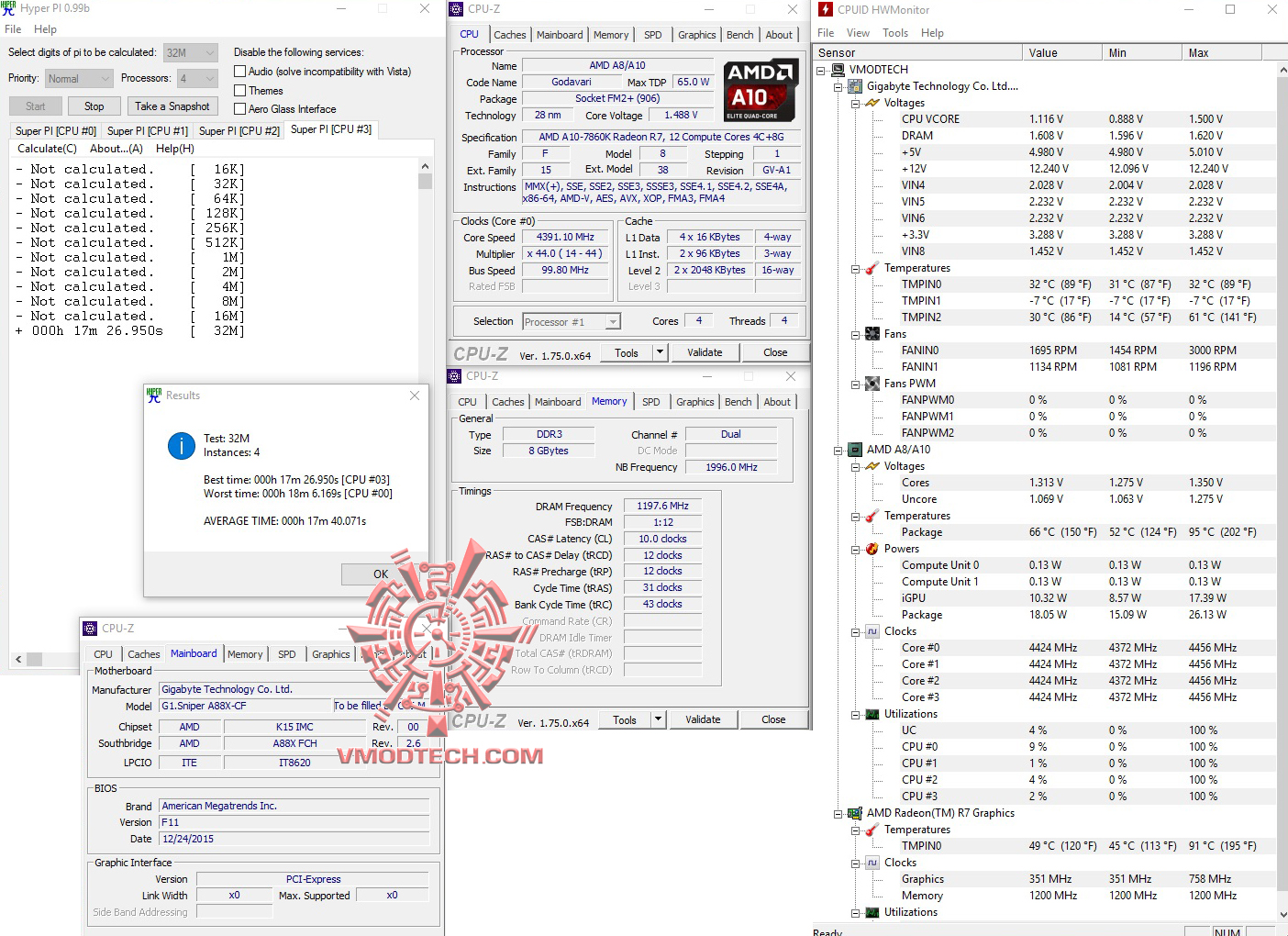Click the fan icon next to Fans PWM
The width and height of the screenshot is (1288, 936).
coord(872,384)
